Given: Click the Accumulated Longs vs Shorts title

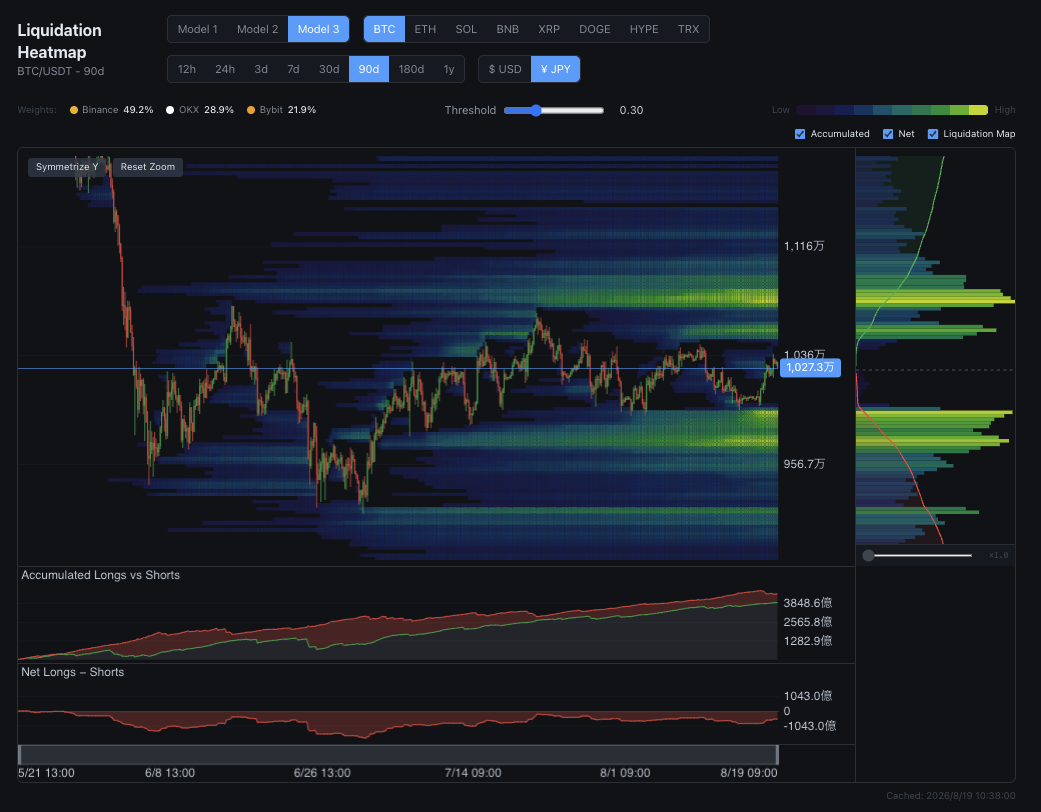Looking at the screenshot, I should pyautogui.click(x=100, y=575).
